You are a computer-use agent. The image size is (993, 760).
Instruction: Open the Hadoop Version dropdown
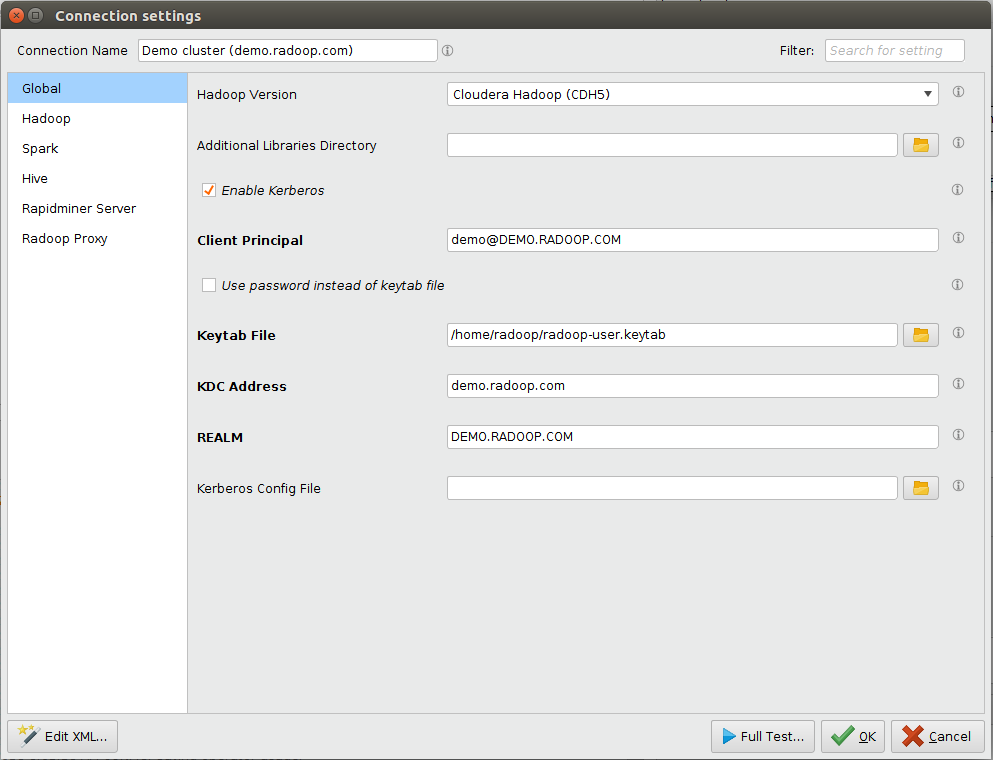pos(692,94)
